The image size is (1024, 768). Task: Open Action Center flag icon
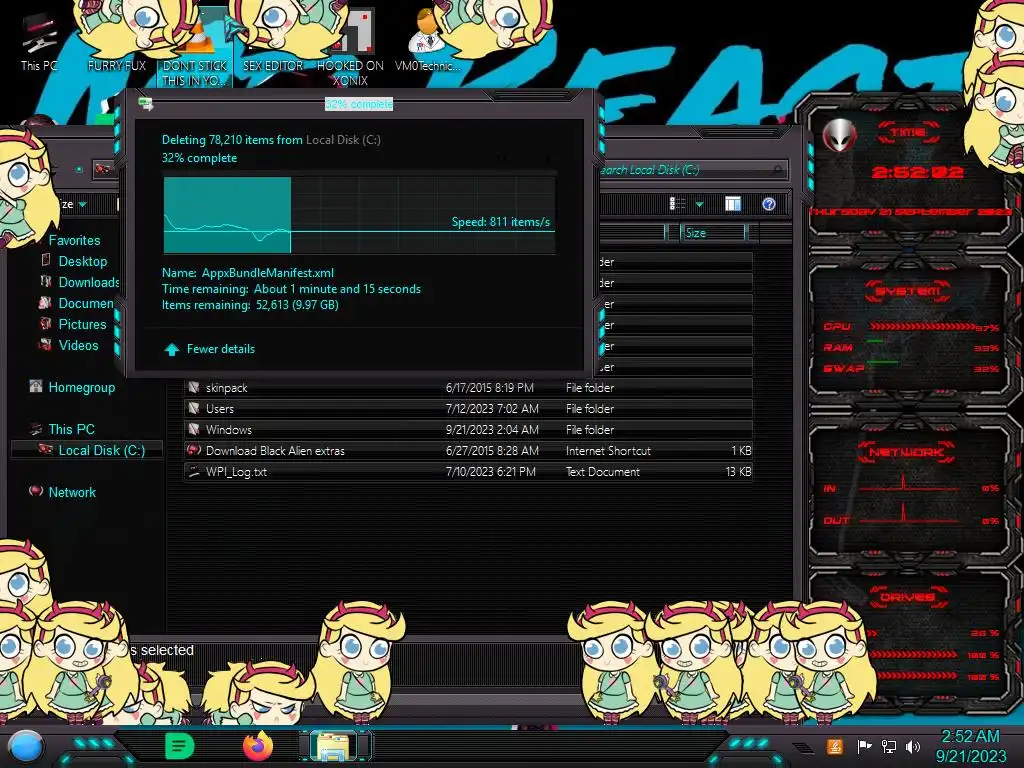click(863, 746)
